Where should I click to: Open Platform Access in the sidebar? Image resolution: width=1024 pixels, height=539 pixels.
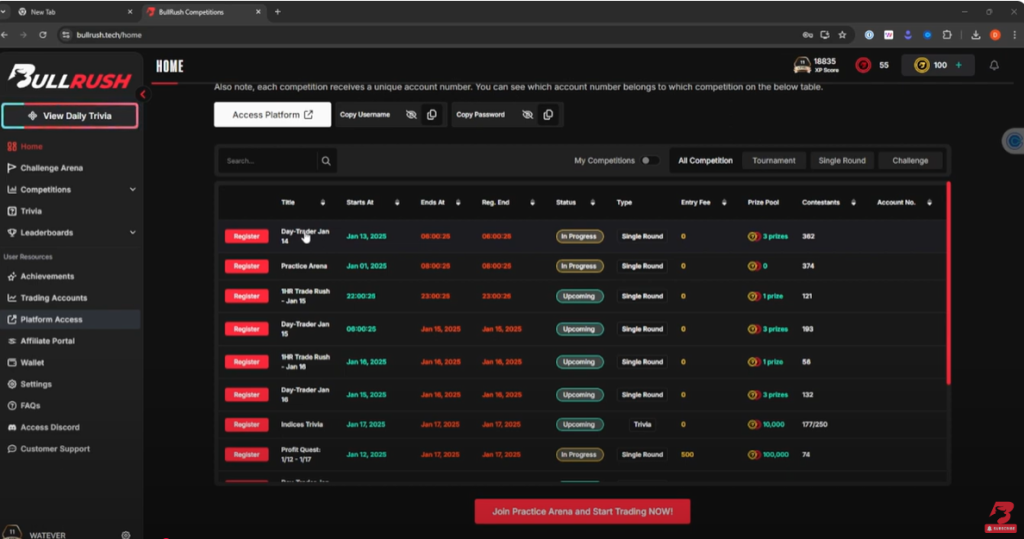point(51,319)
